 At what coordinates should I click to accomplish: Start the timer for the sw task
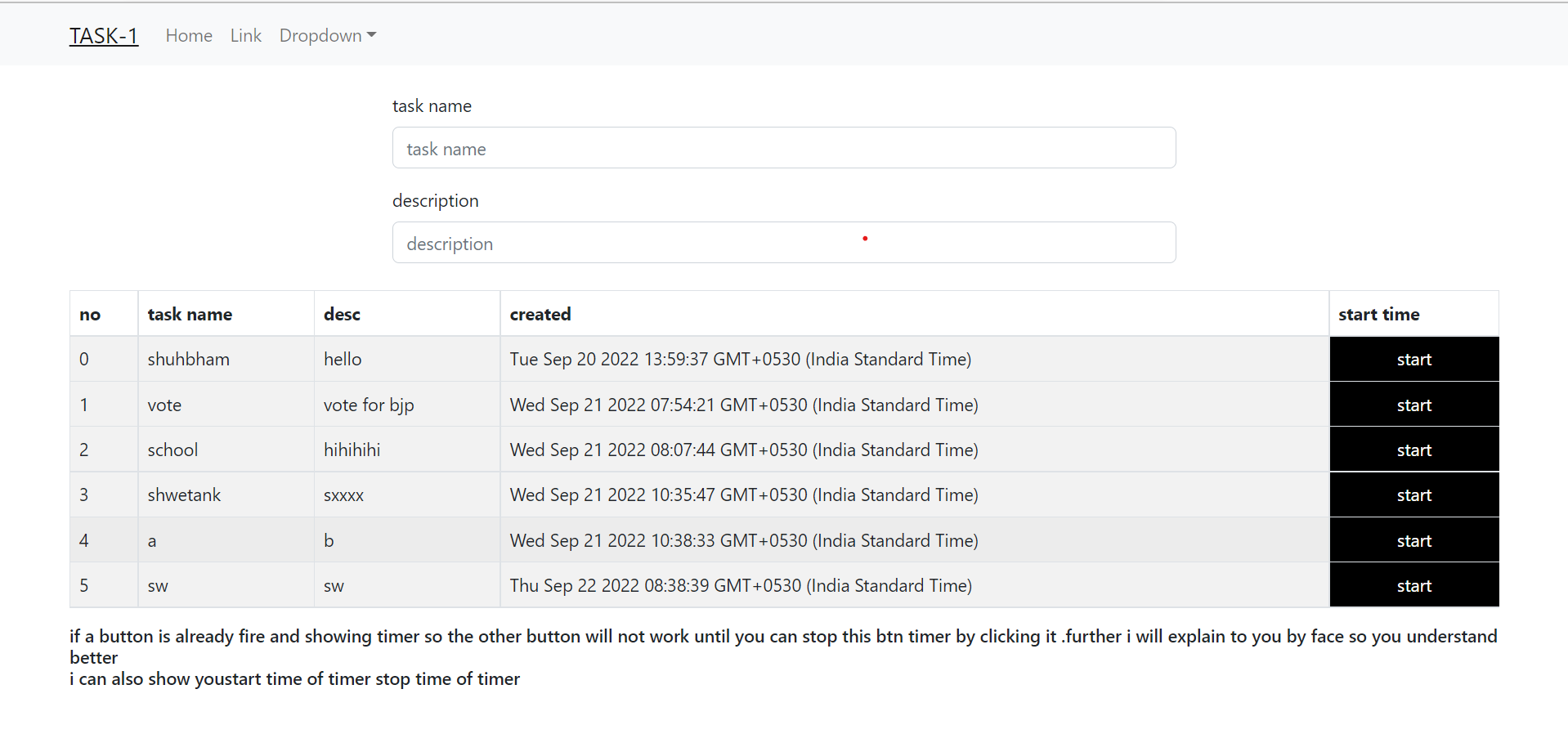tap(1413, 584)
